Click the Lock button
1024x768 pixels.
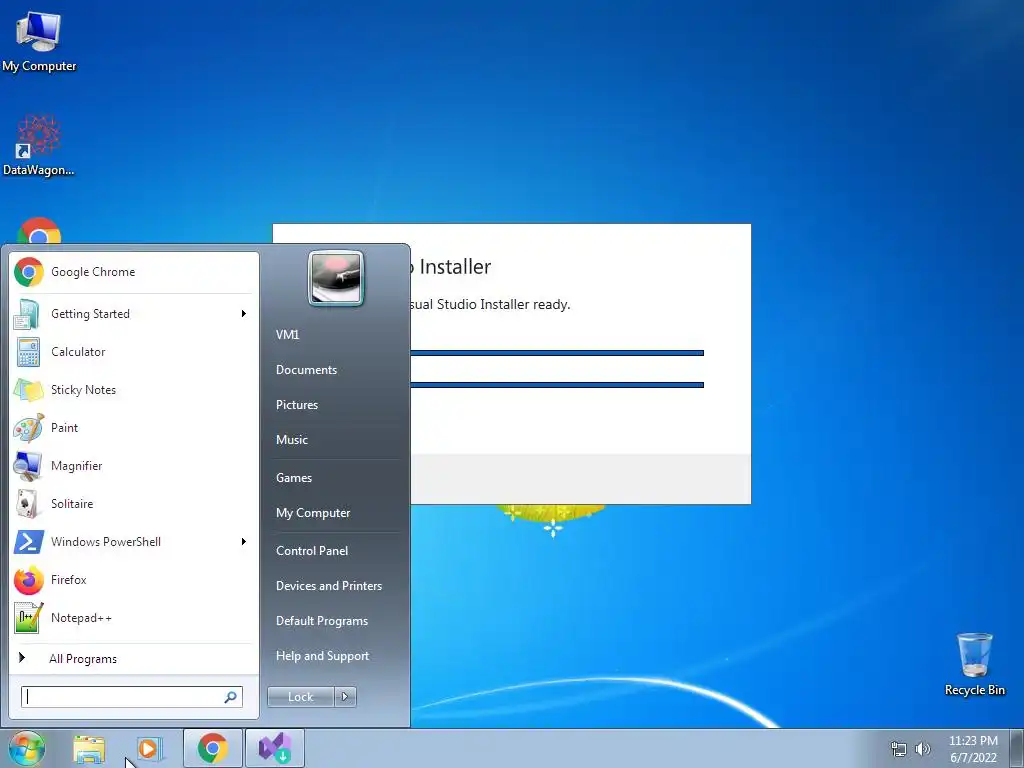pos(301,697)
